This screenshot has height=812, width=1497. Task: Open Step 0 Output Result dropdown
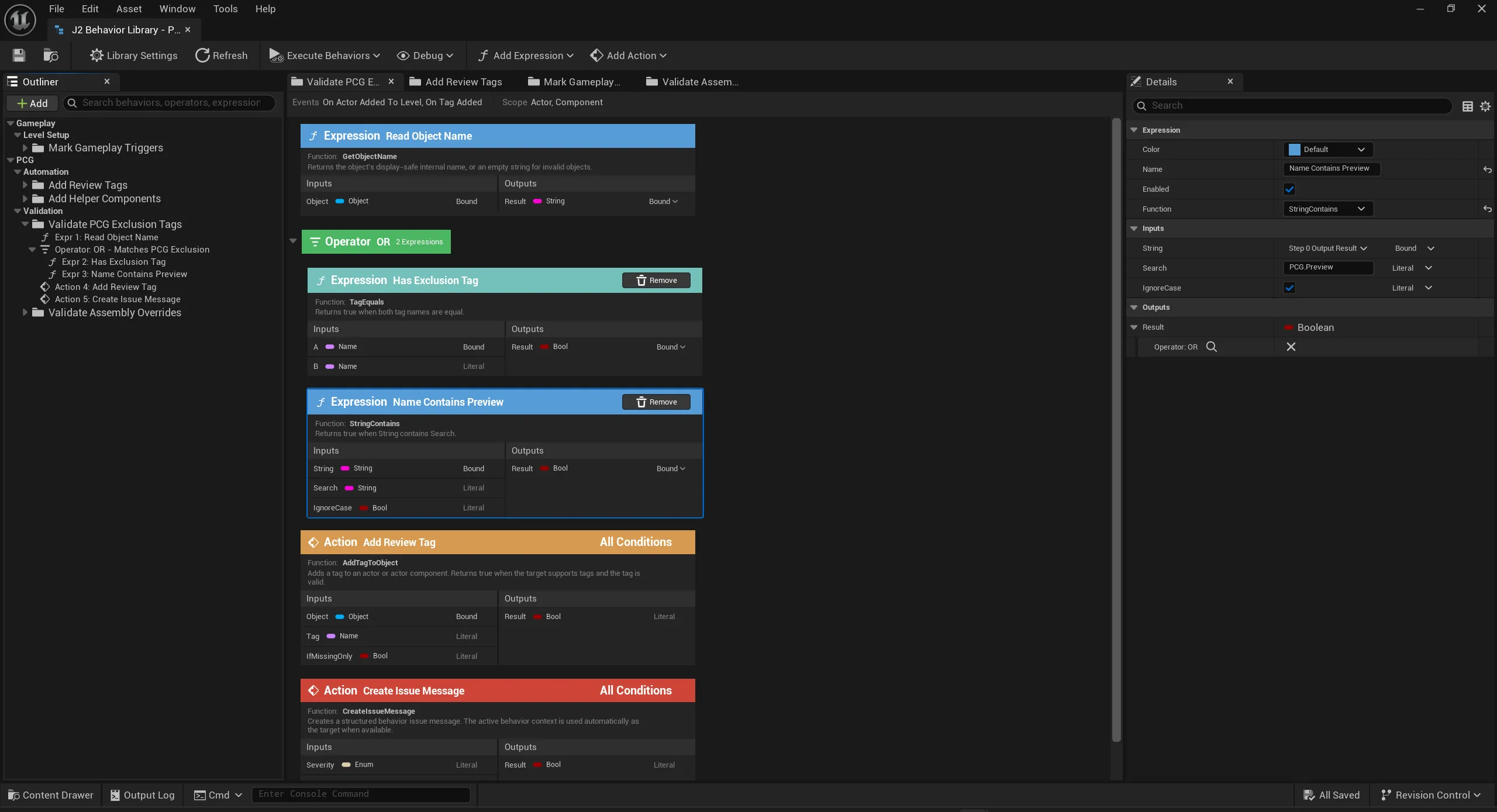[x=1328, y=248]
